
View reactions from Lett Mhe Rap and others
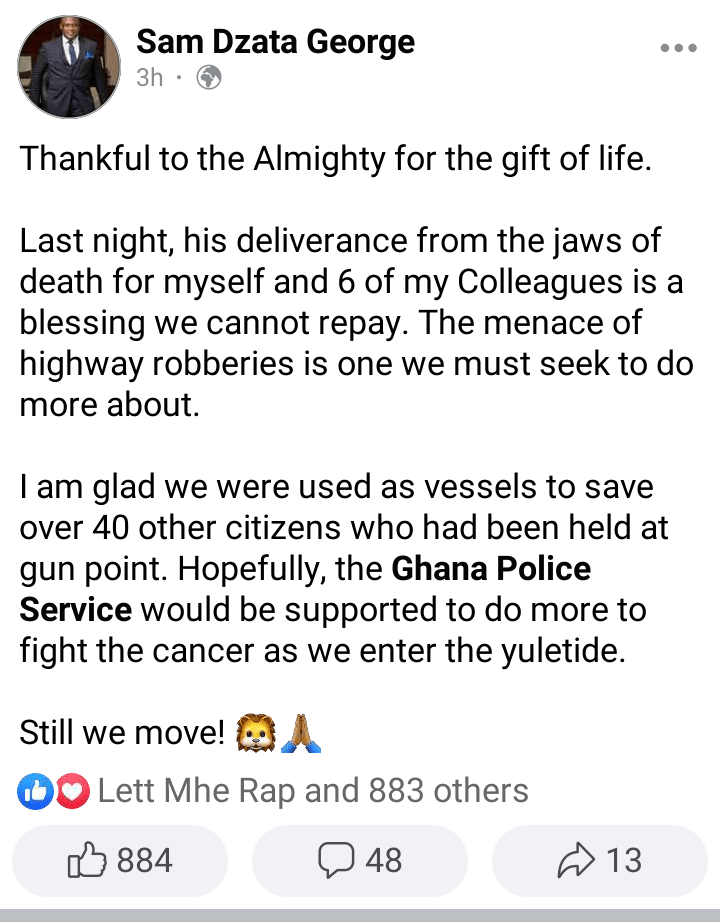point(313,790)
